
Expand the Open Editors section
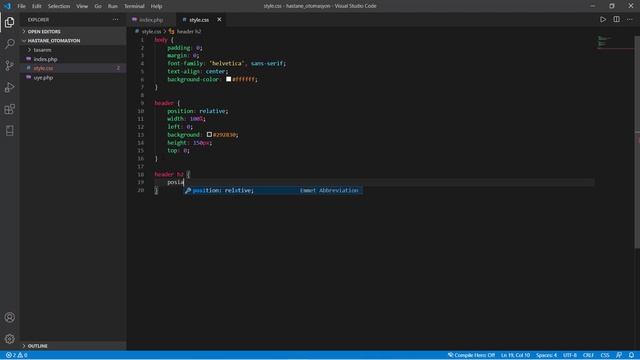[x=73, y=31]
